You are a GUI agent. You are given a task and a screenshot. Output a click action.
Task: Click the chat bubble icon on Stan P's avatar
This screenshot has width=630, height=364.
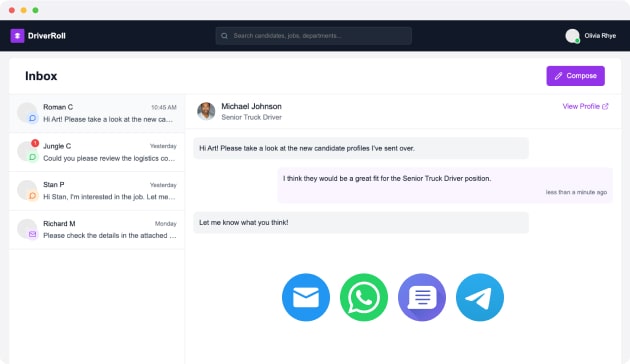(x=33, y=196)
